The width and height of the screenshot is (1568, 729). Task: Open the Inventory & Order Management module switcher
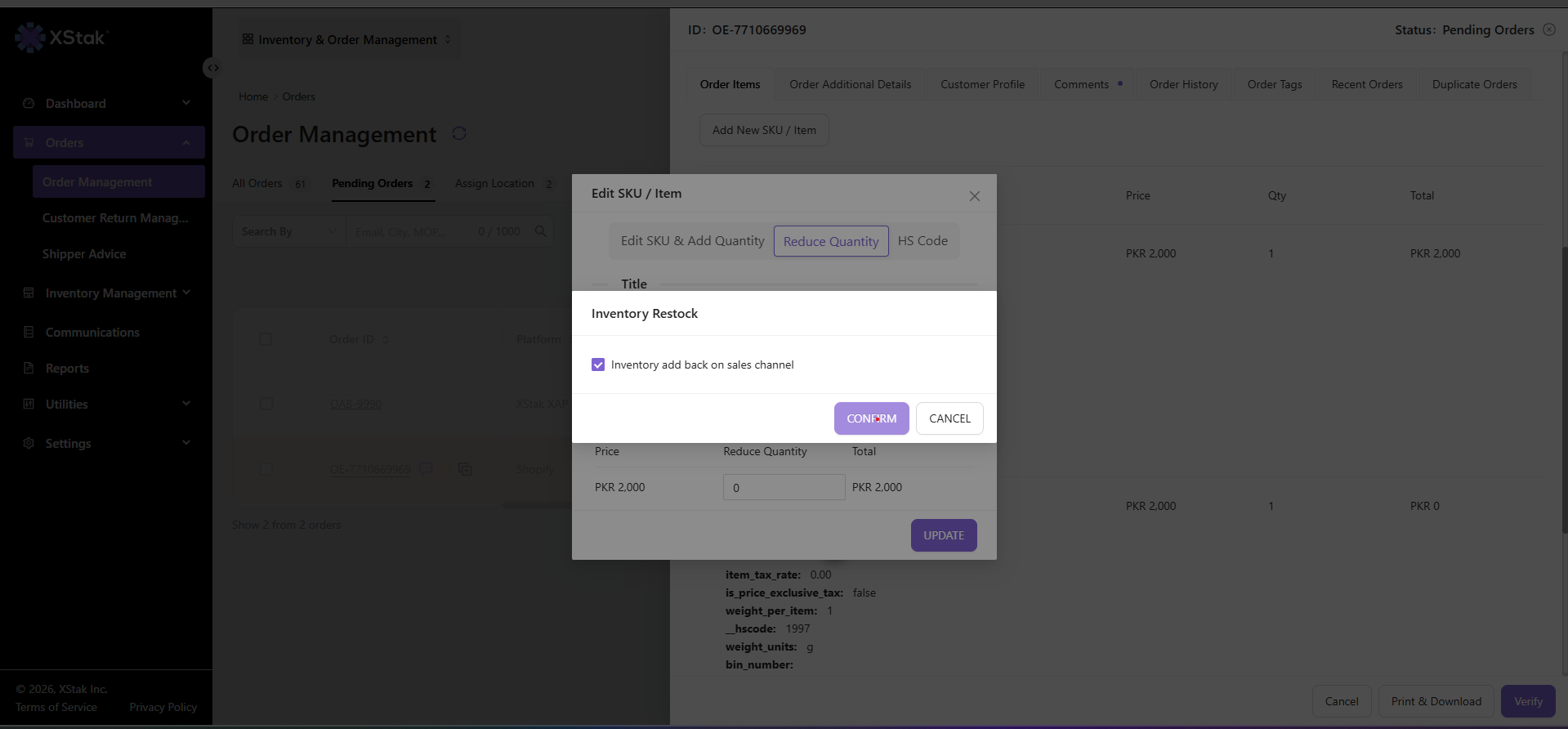coord(347,39)
